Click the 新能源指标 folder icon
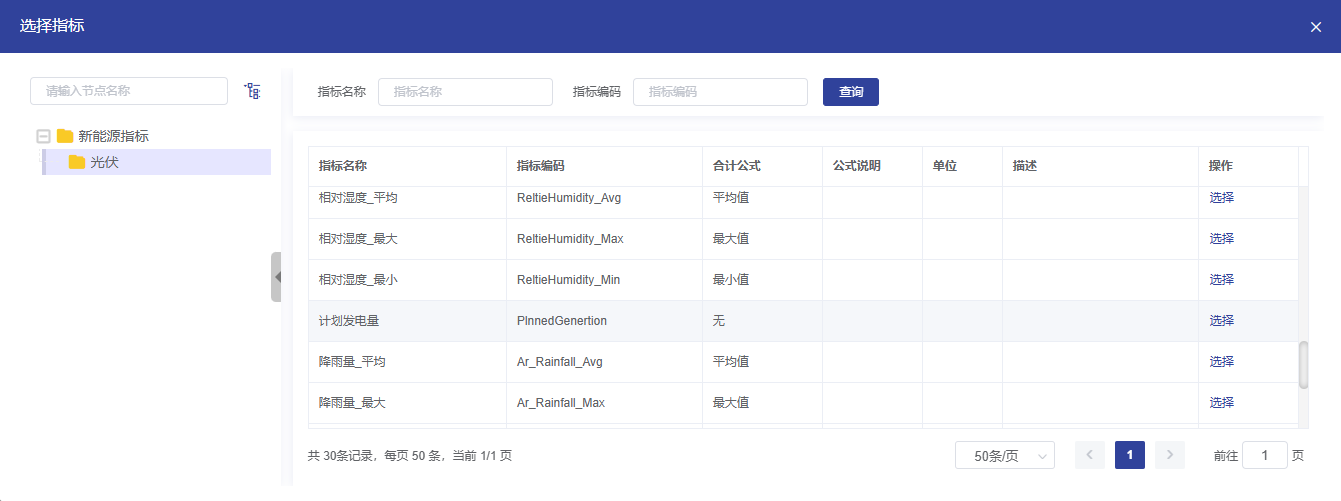Image resolution: width=1341 pixels, height=501 pixels. pyautogui.click(x=65, y=136)
